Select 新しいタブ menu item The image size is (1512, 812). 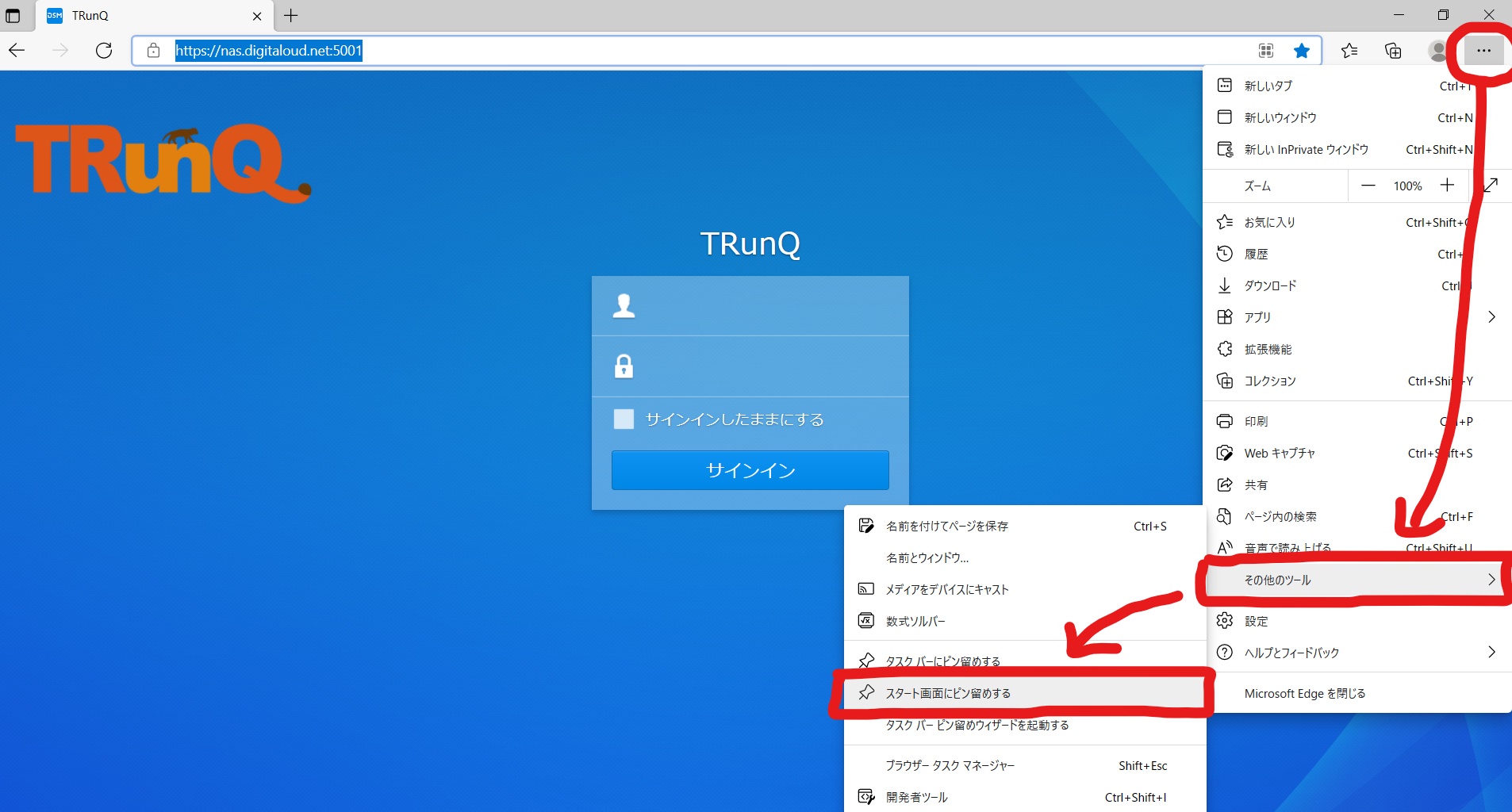(1357, 86)
